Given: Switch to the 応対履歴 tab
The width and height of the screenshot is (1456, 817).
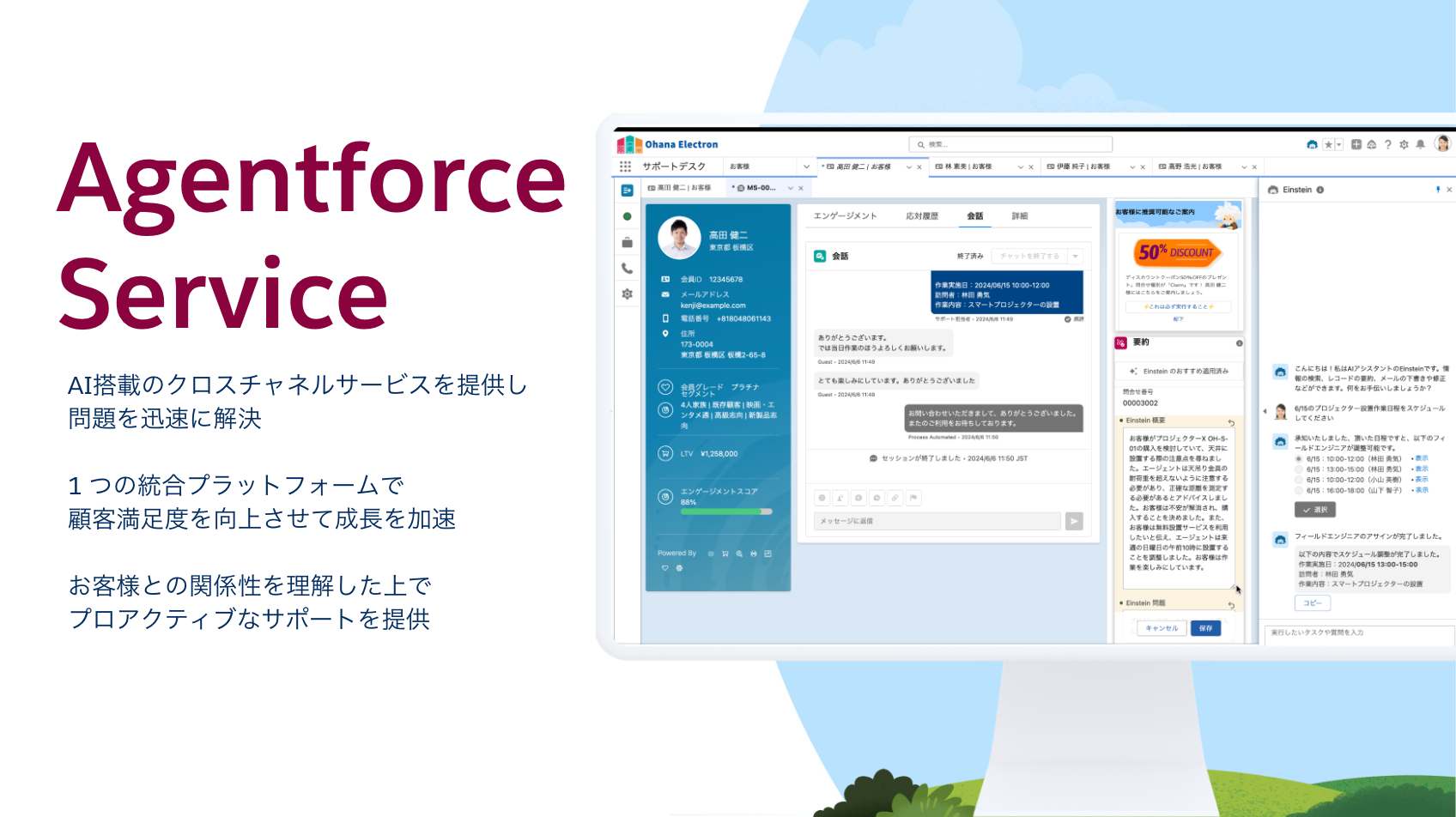Looking at the screenshot, I should (x=922, y=216).
